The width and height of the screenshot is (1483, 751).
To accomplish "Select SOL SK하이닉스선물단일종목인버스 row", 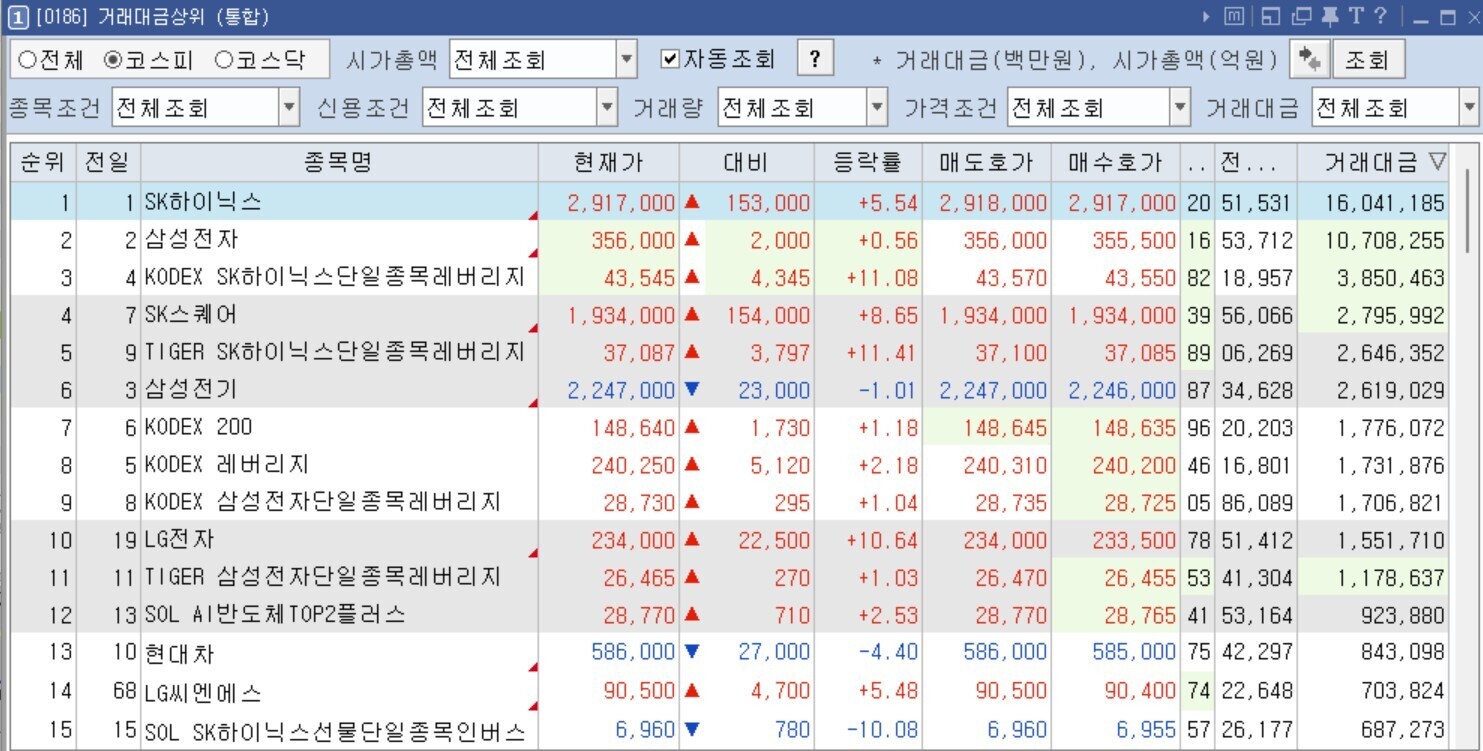I will [x=729, y=730].
